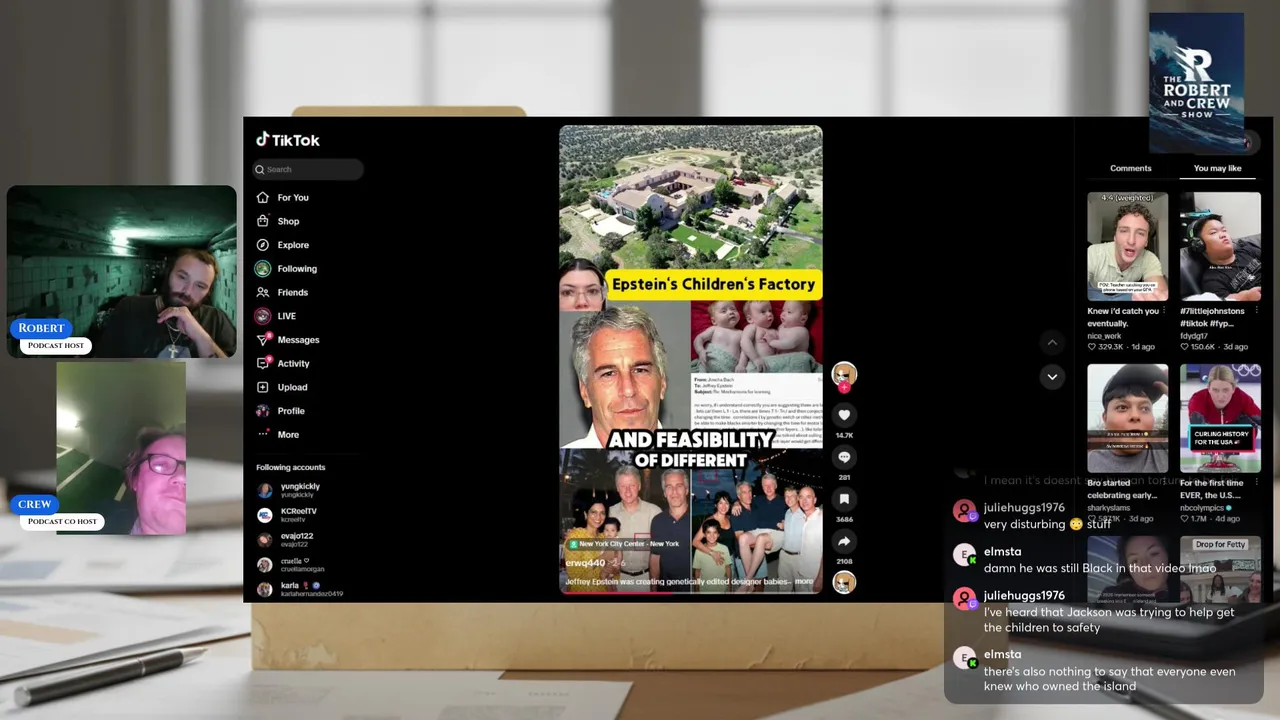Open sharkyslams recommended video thumbnail
The image size is (1280, 720).
(1127, 418)
